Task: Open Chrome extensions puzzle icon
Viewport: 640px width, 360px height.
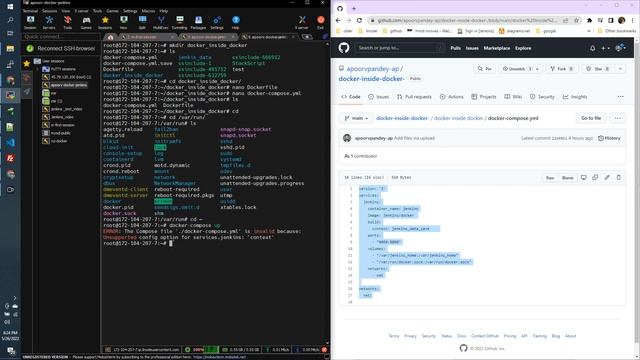Action: pyautogui.click(x=589, y=20)
